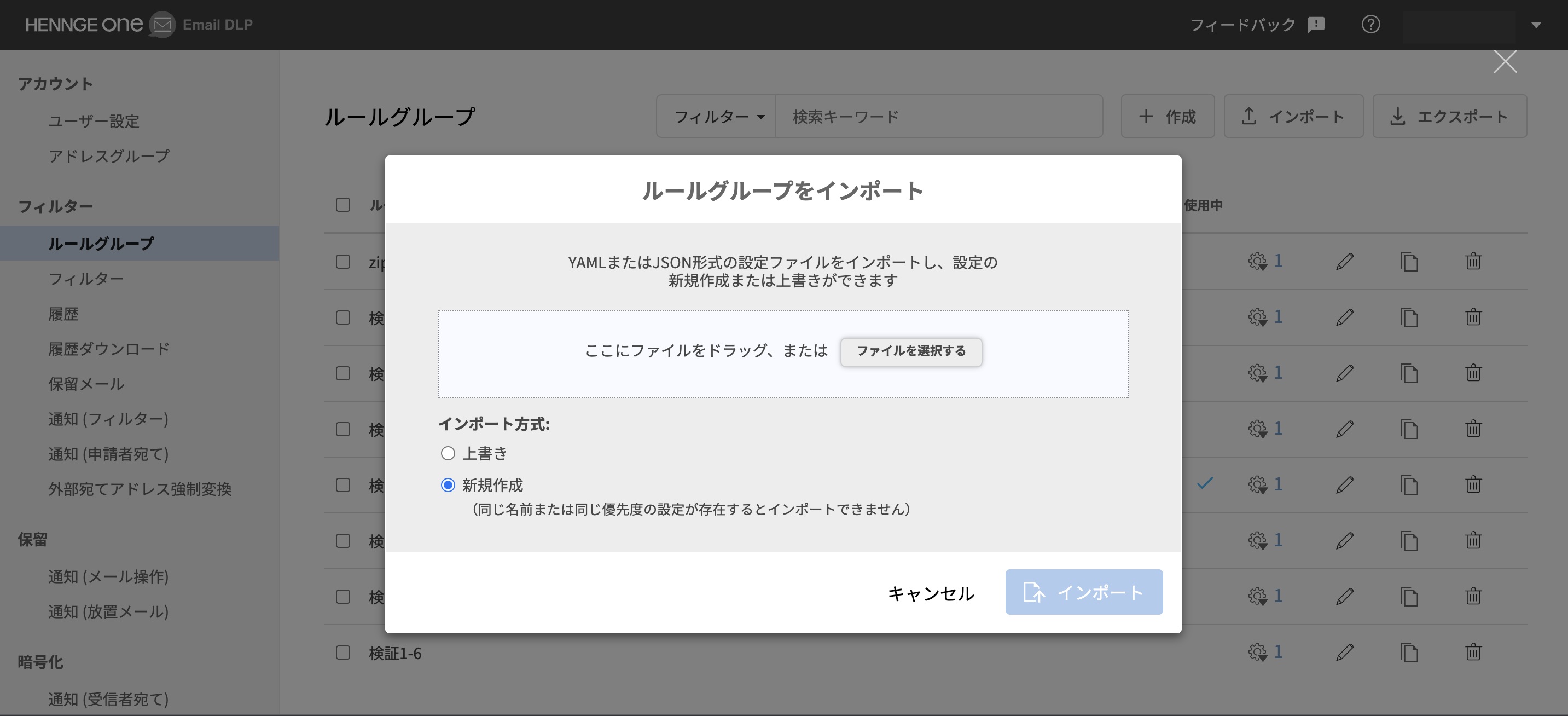This screenshot has width=1568, height=716.
Task: Click the インポート button above the table
Action: point(1293,116)
